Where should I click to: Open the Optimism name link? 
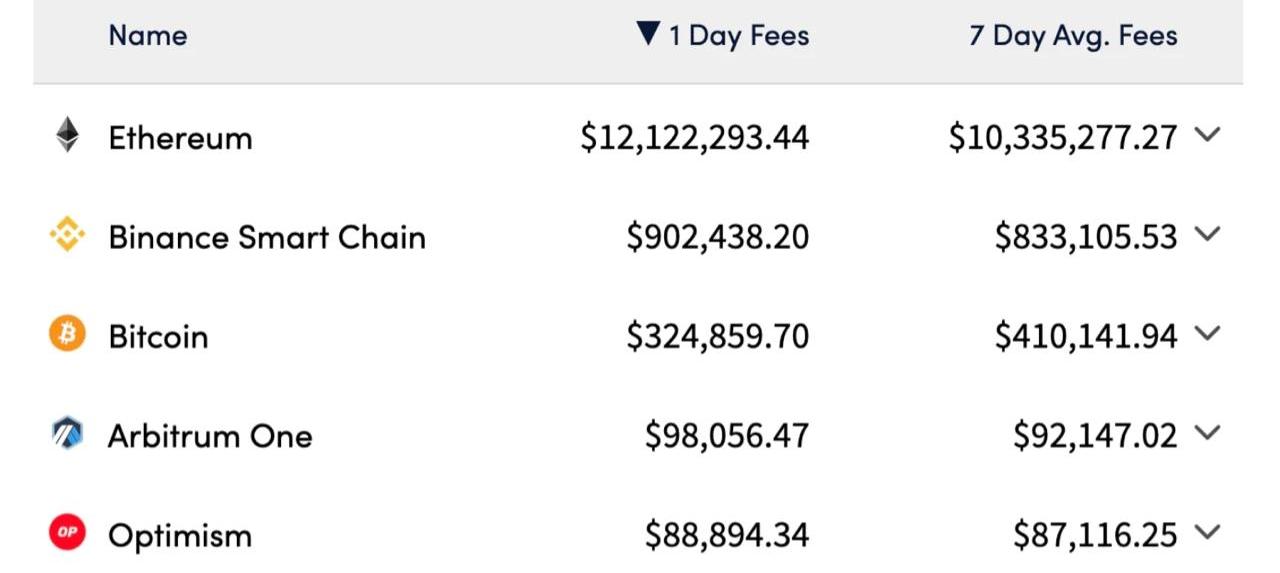click(180, 536)
